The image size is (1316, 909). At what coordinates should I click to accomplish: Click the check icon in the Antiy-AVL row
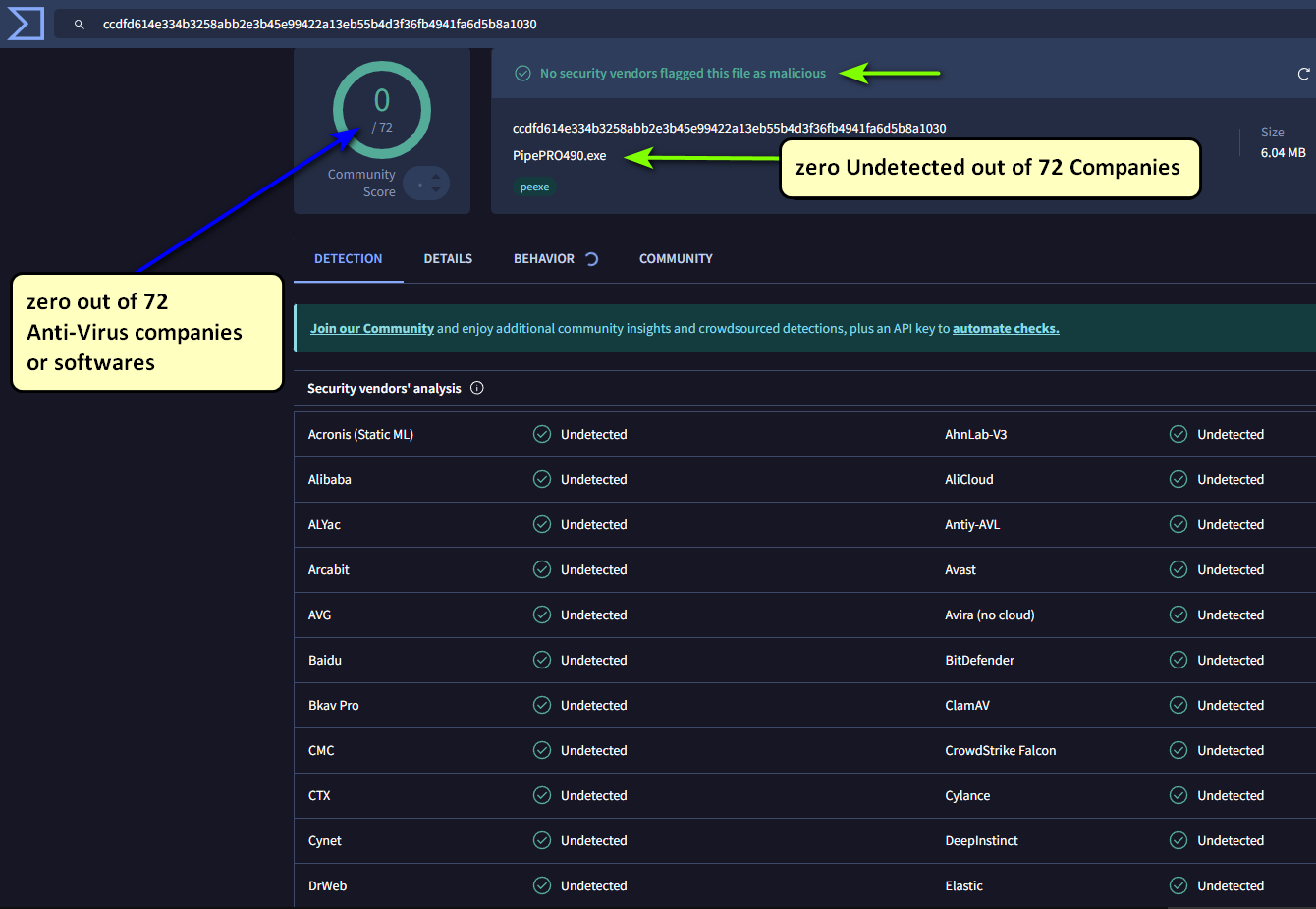click(x=1179, y=524)
